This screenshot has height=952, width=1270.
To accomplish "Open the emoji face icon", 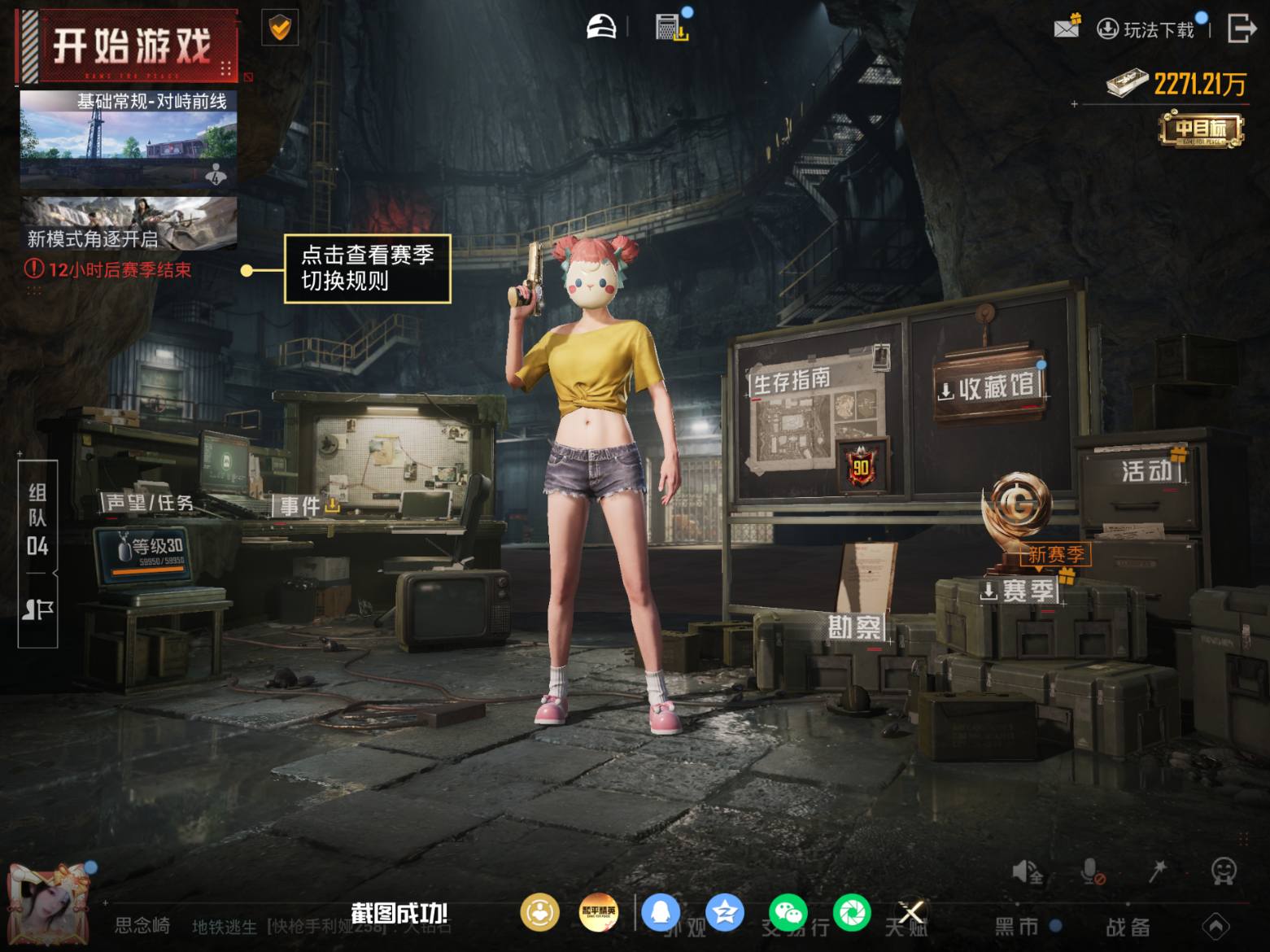I will [1224, 871].
